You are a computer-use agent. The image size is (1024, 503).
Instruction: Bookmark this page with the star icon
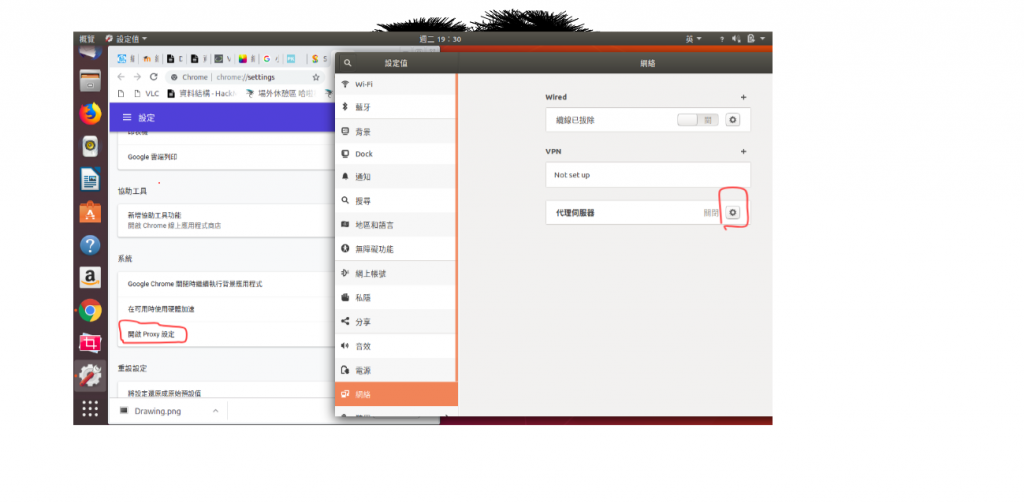coord(316,77)
